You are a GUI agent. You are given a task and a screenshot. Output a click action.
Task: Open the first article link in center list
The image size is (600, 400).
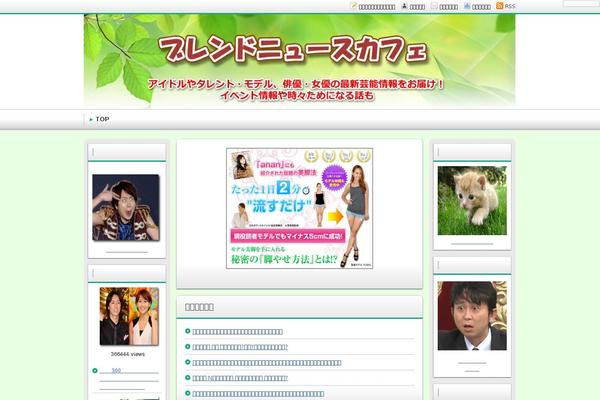pos(237,332)
